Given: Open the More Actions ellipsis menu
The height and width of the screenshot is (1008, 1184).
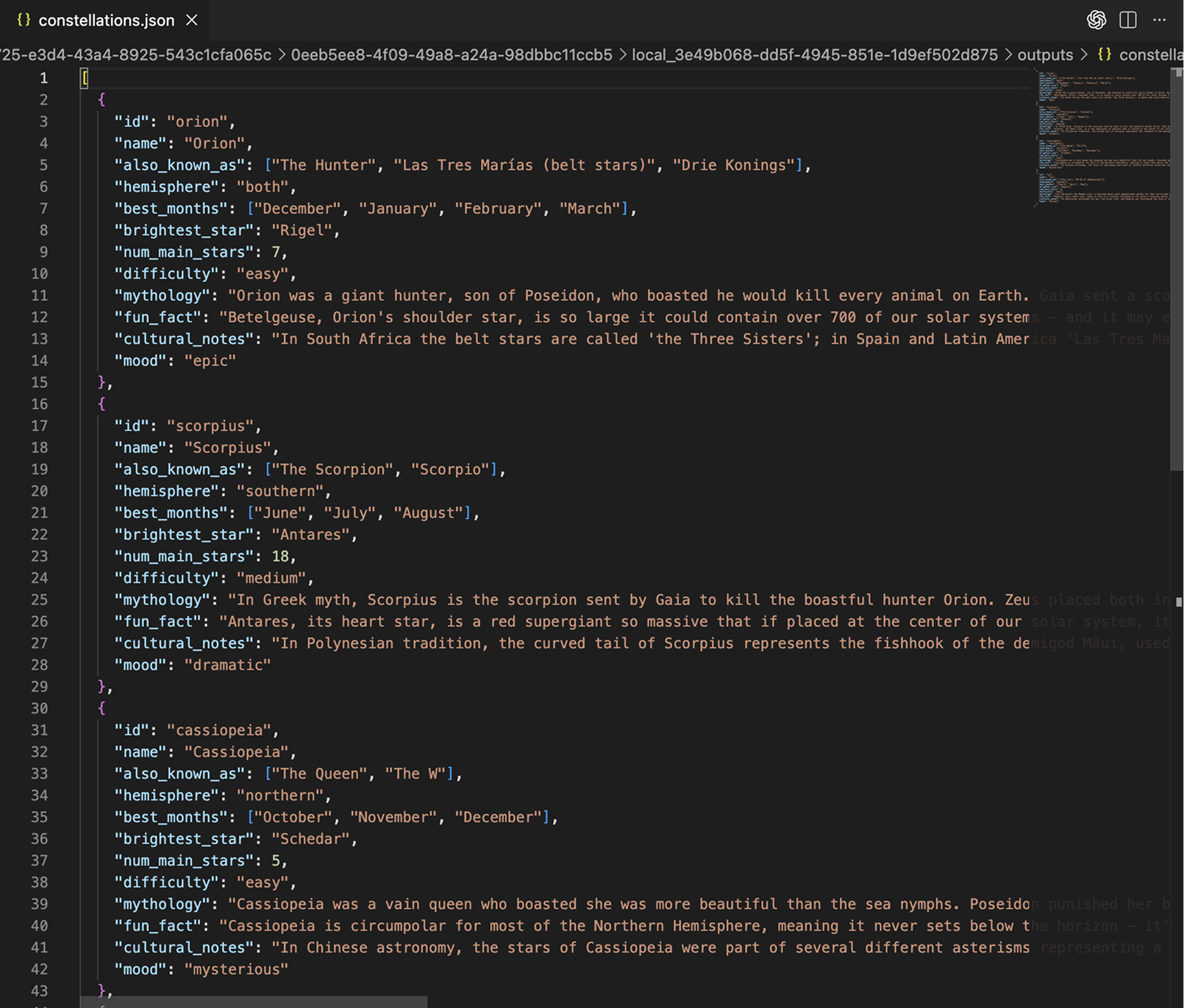Looking at the screenshot, I should tap(1159, 20).
